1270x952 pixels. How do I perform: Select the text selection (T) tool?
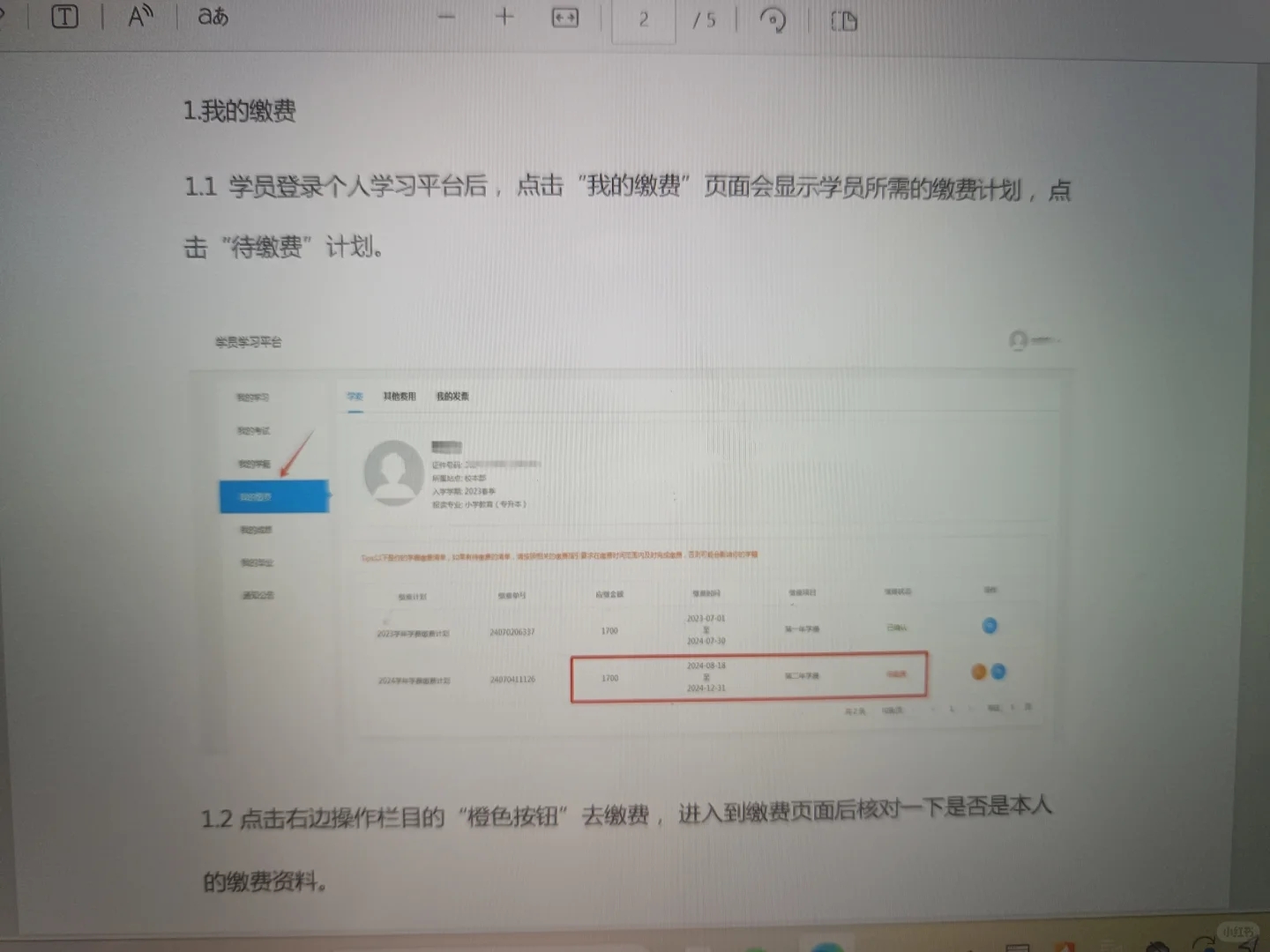tap(65, 17)
